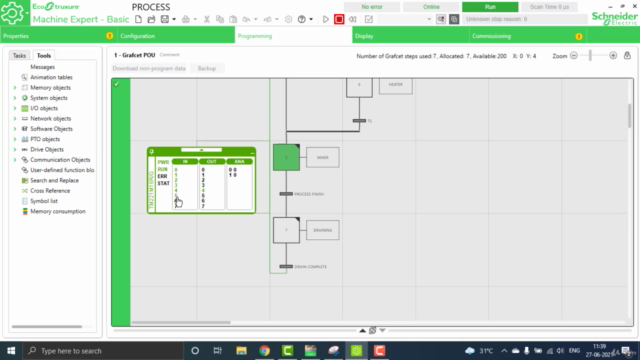
Task: Open Search and Replace tool
Action: [54, 180]
